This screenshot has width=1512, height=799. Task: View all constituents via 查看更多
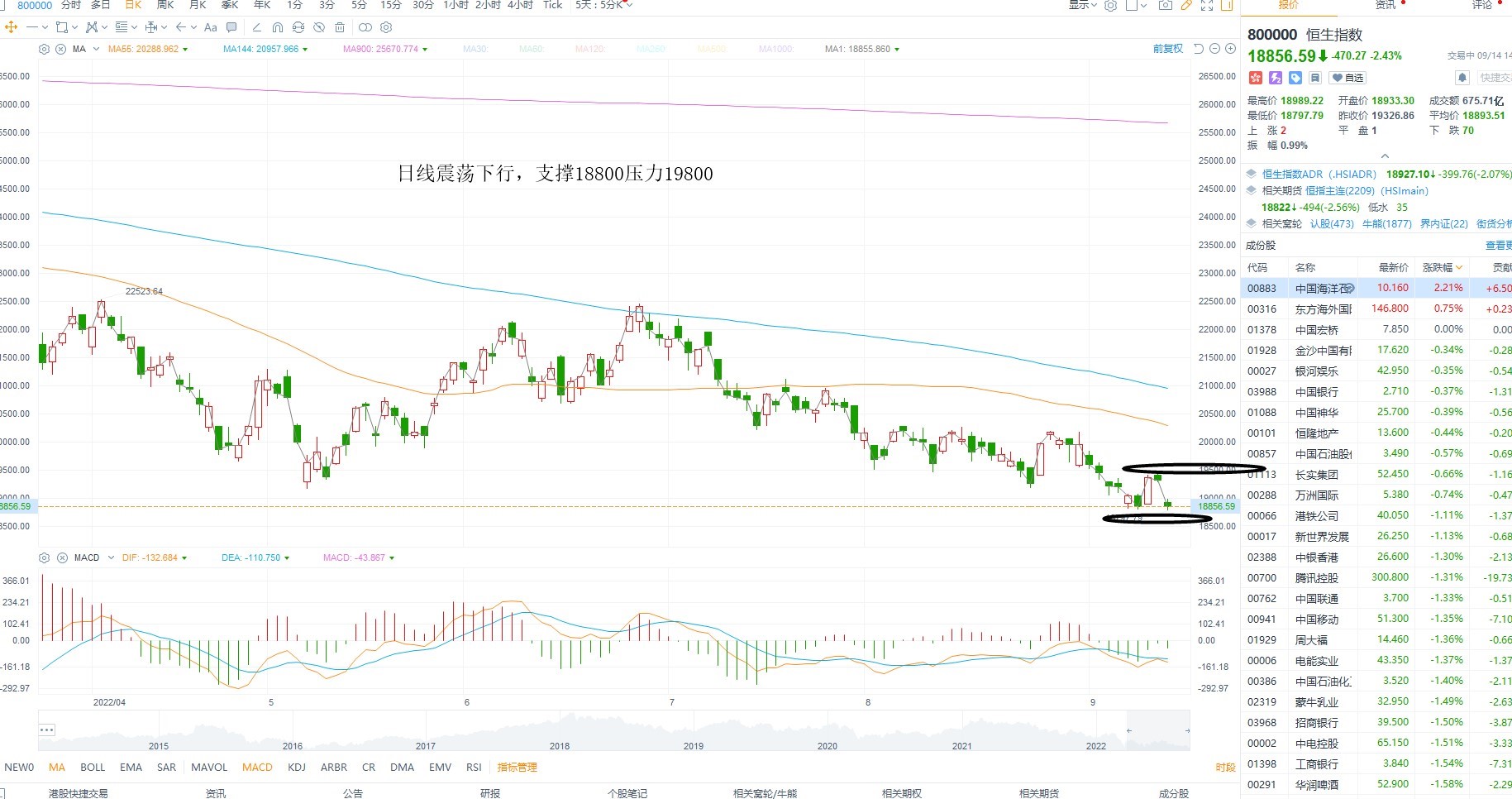click(1498, 246)
